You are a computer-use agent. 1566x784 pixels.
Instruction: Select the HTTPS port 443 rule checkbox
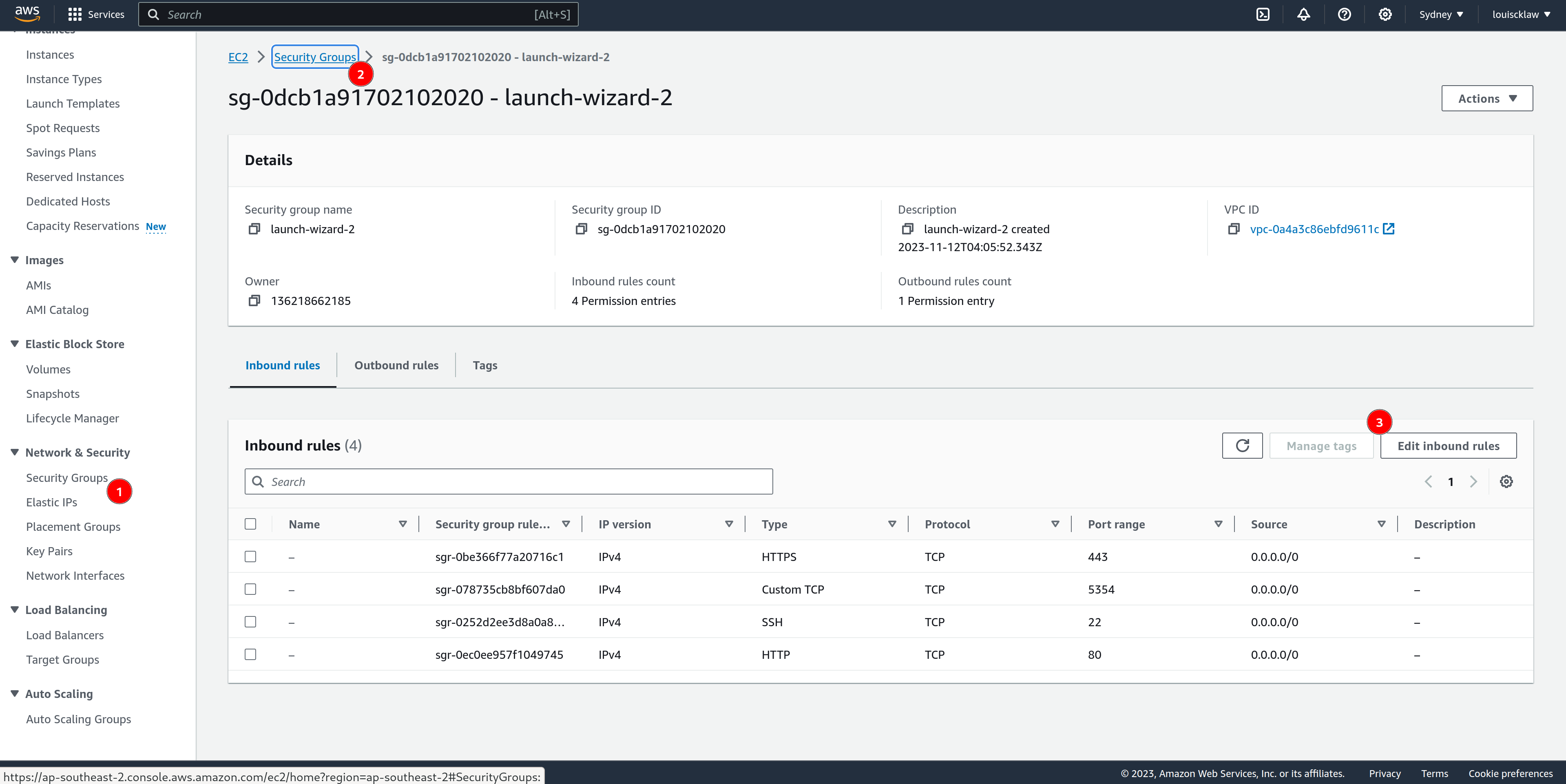point(250,557)
